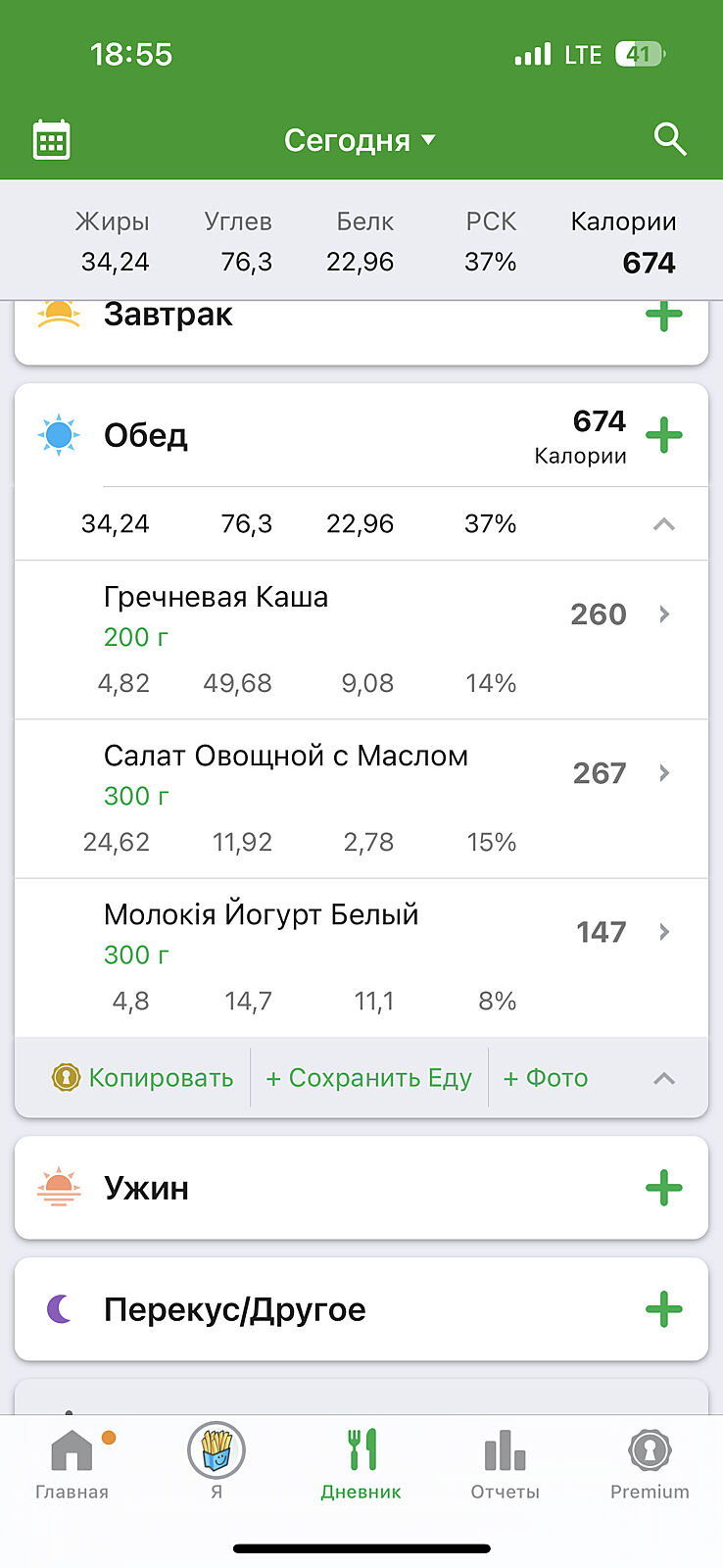Image resolution: width=723 pixels, height=1568 pixels.
Task: Switch to the Отчеты tab
Action: click(x=505, y=1463)
